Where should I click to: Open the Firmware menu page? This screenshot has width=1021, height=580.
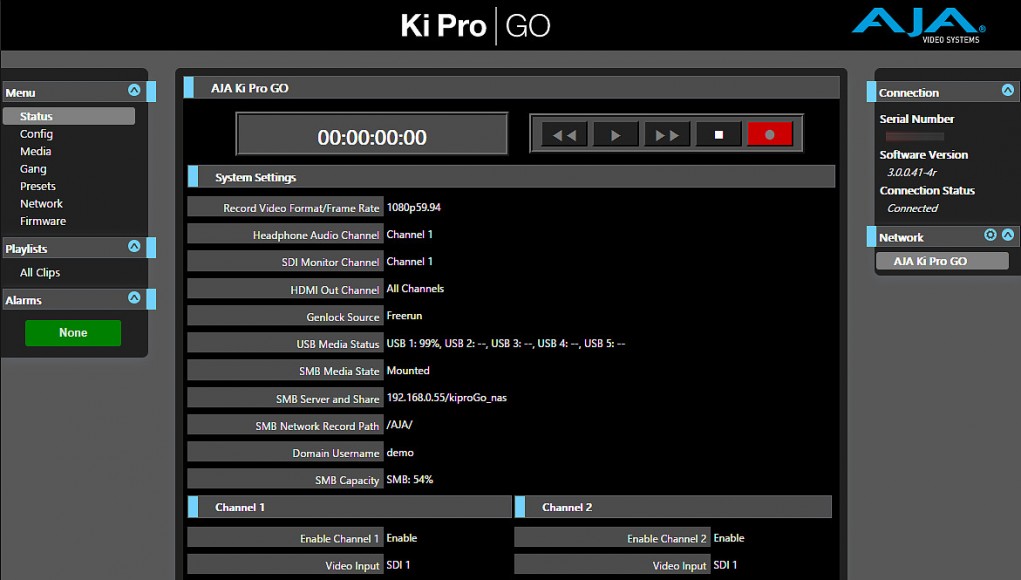[x=43, y=221]
